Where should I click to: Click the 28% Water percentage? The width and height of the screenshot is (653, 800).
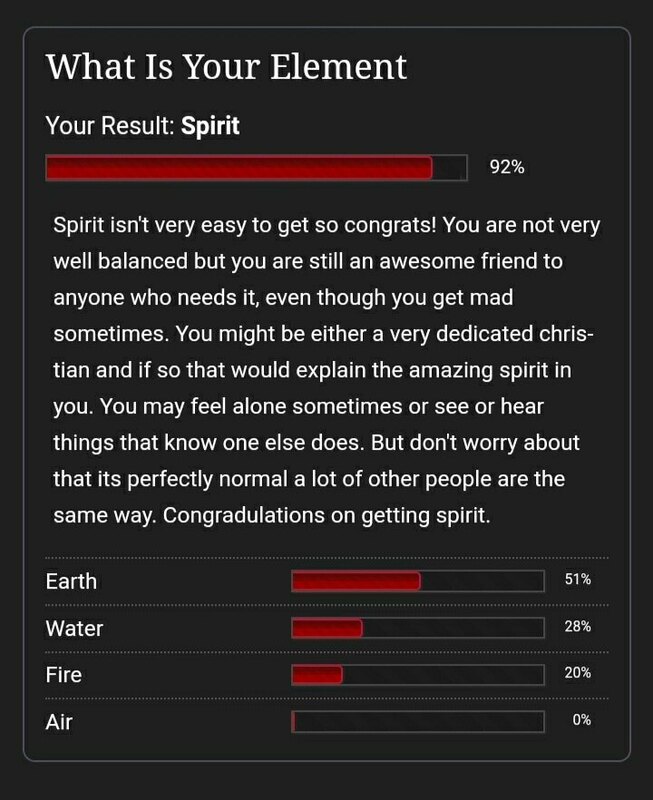tap(578, 626)
